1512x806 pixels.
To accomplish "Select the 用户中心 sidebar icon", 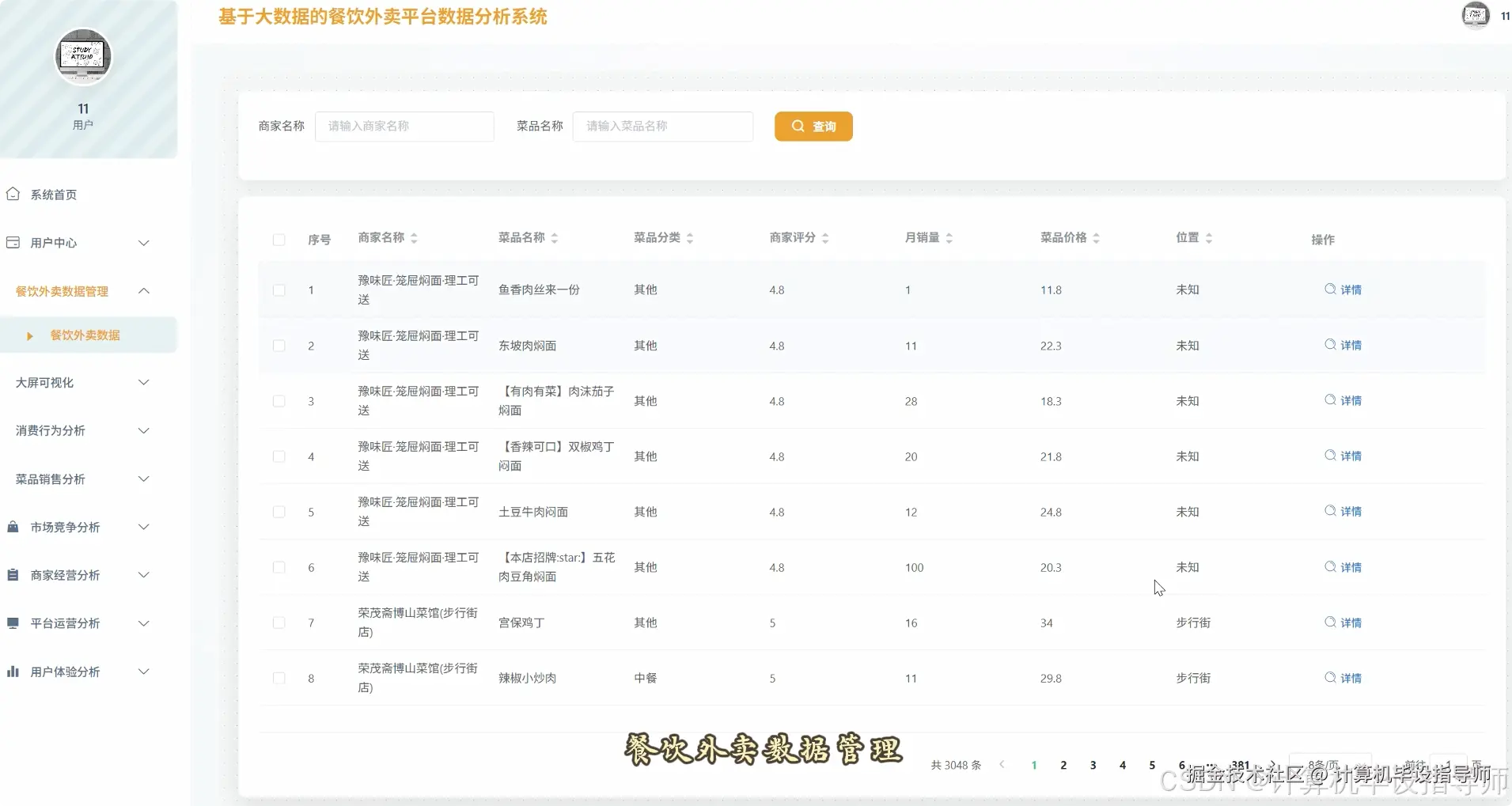I will click(13, 242).
